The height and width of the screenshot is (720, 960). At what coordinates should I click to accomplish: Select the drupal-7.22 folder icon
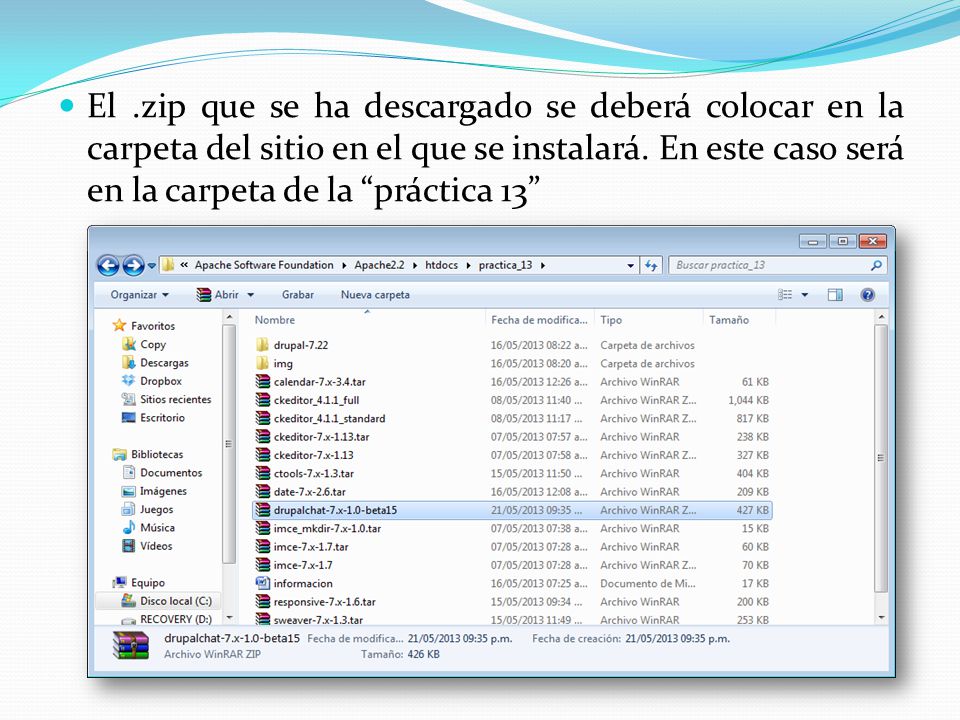click(x=262, y=345)
